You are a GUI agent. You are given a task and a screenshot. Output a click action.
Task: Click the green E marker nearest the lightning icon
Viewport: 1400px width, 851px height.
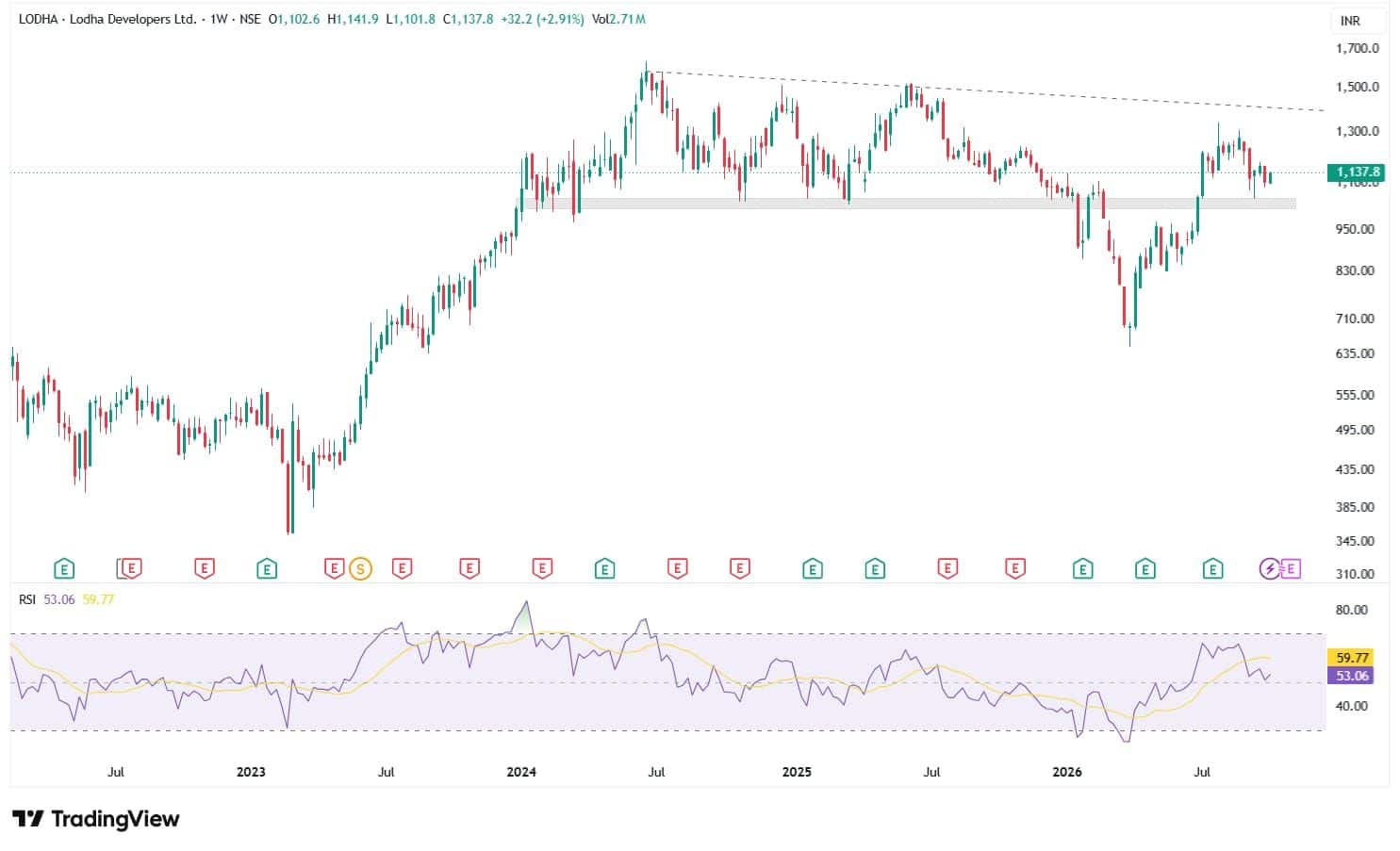tap(1212, 568)
